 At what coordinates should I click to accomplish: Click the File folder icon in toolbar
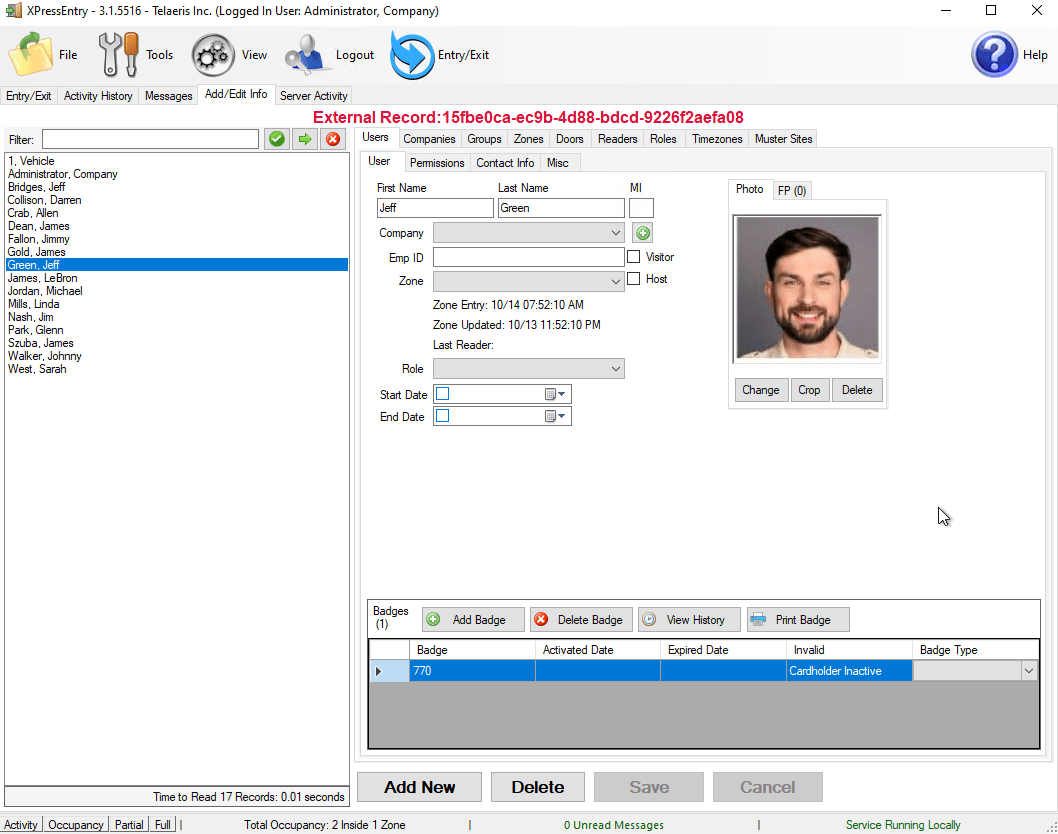tap(31, 55)
